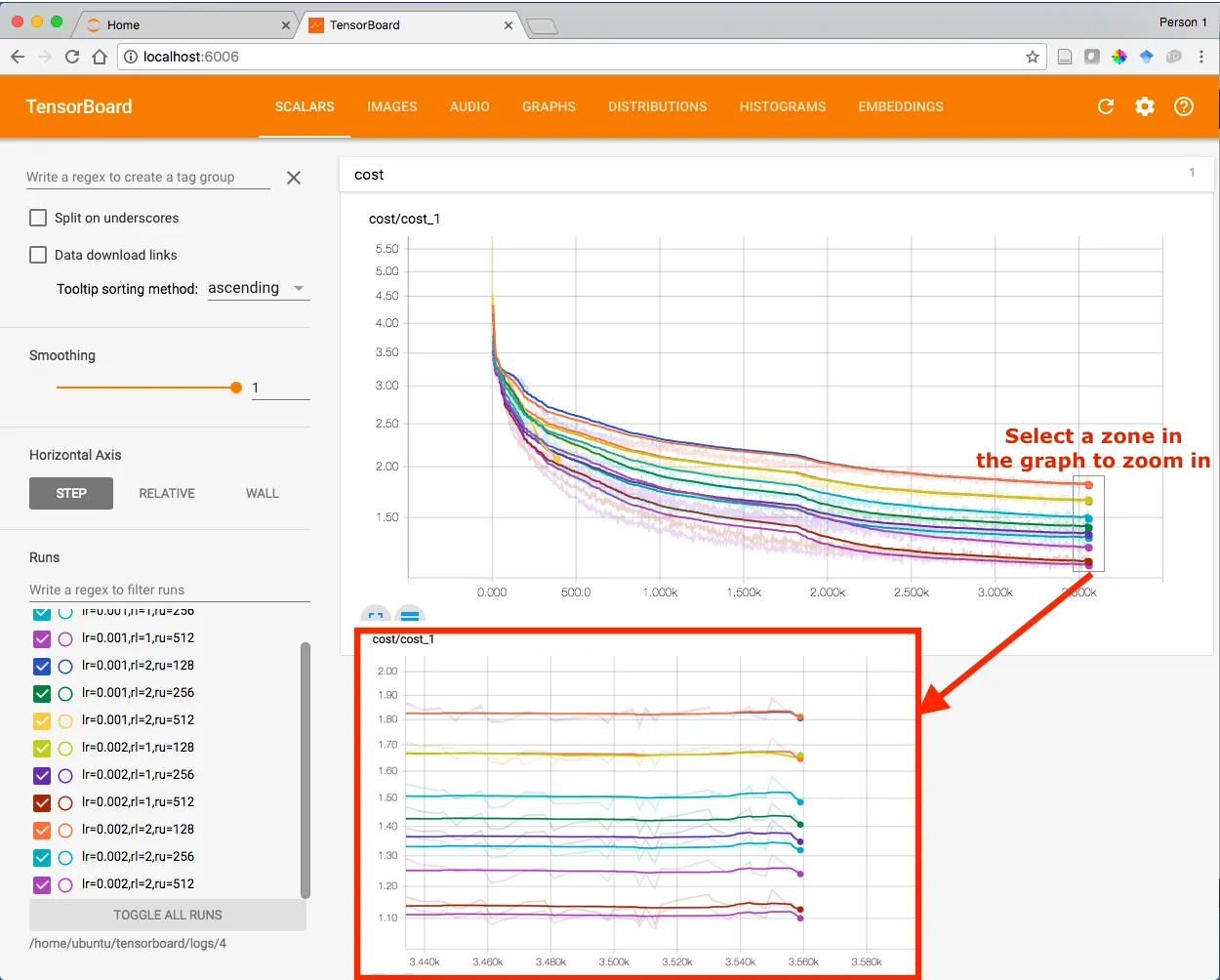The image size is (1220, 980).
Task: Reload the browser page
Action: pos(72,57)
